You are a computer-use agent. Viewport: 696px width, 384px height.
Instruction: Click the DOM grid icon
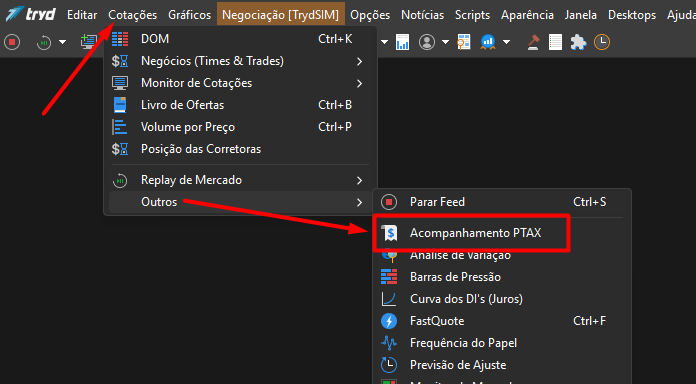(x=120, y=39)
